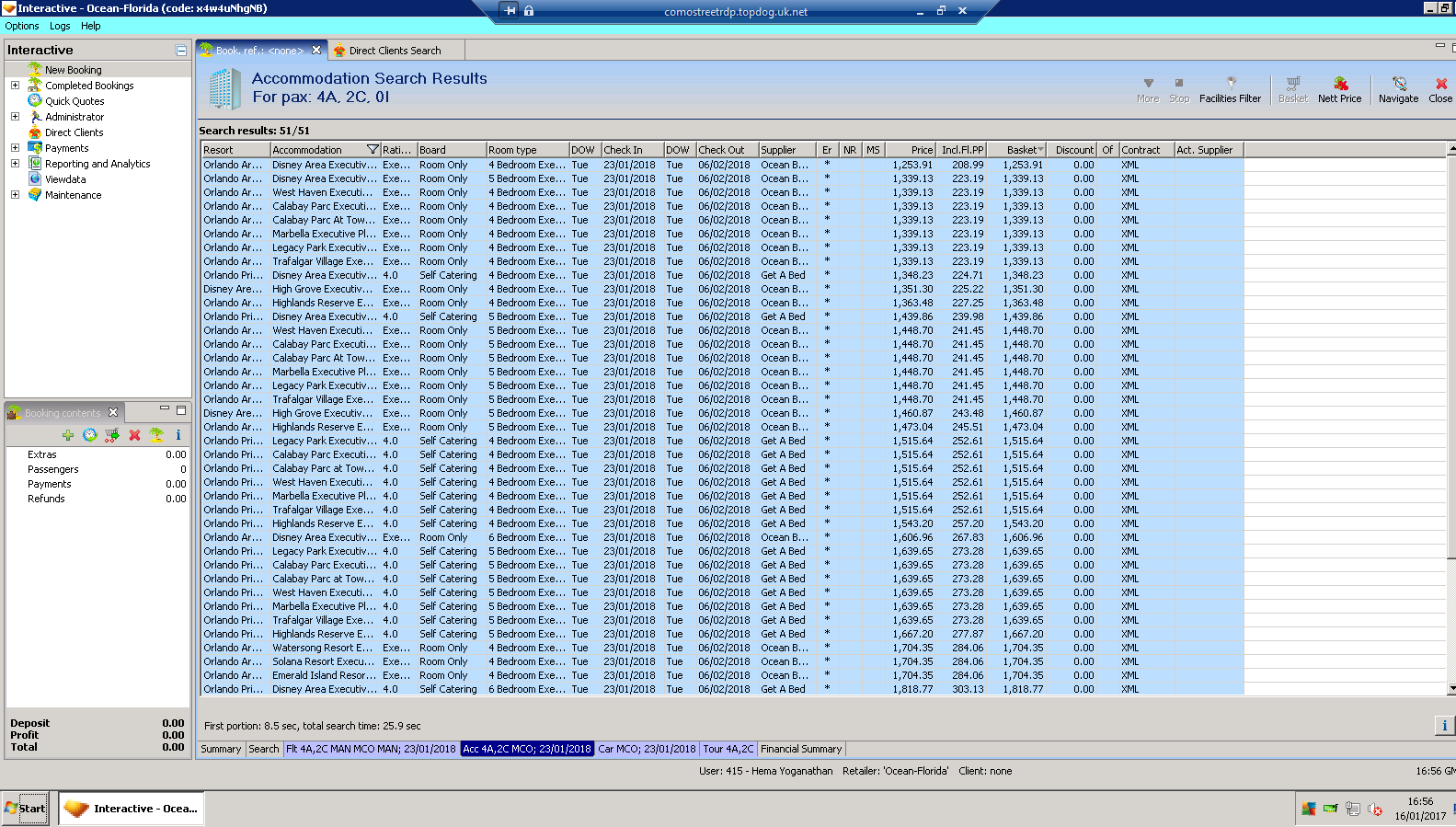
Task: Expand the Completed Bookings tree node
Action: click(x=15, y=85)
